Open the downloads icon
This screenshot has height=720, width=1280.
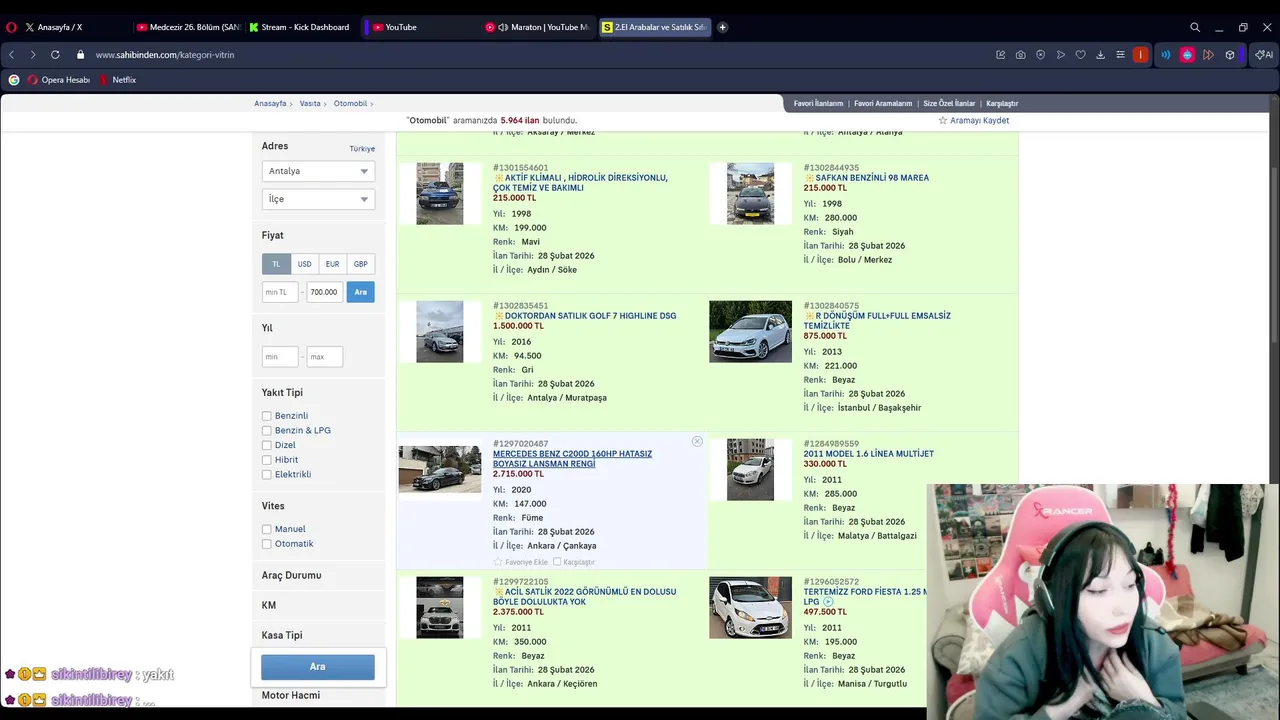point(1100,55)
